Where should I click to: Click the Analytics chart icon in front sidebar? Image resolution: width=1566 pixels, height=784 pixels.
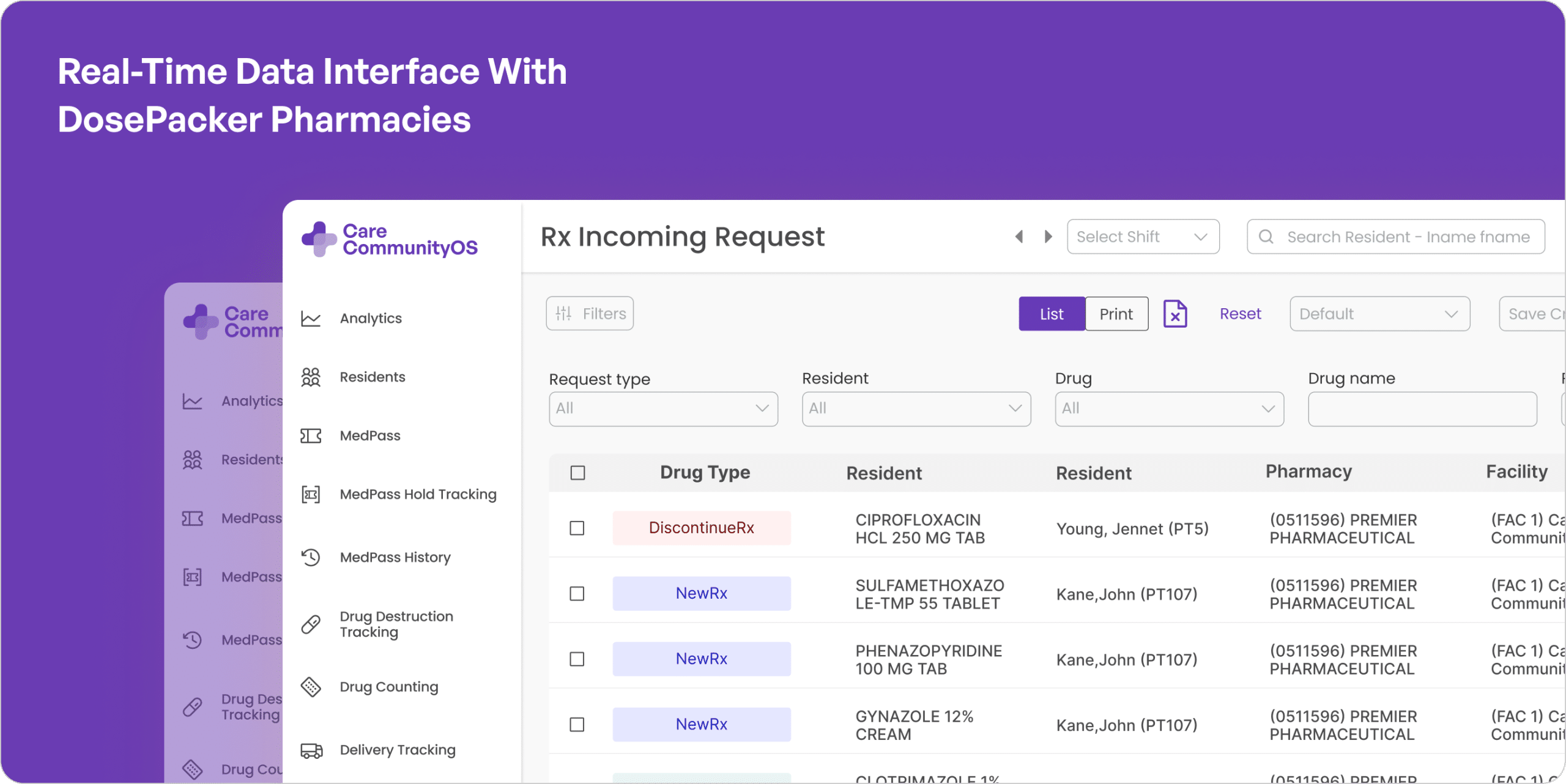pyautogui.click(x=311, y=319)
